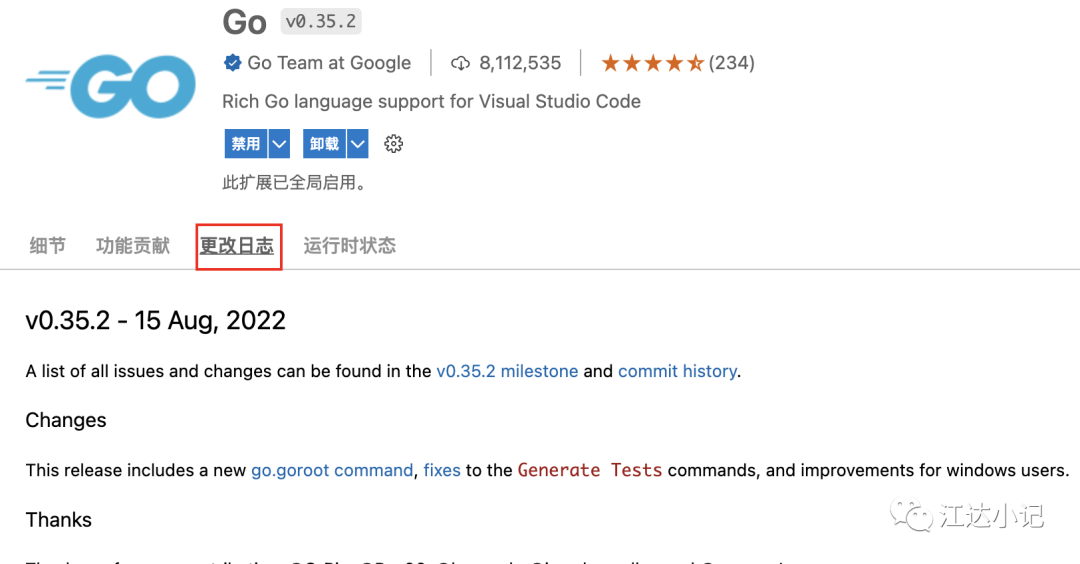
Task: Expand the 禁用 dropdown arrow
Action: pyautogui.click(x=279, y=144)
